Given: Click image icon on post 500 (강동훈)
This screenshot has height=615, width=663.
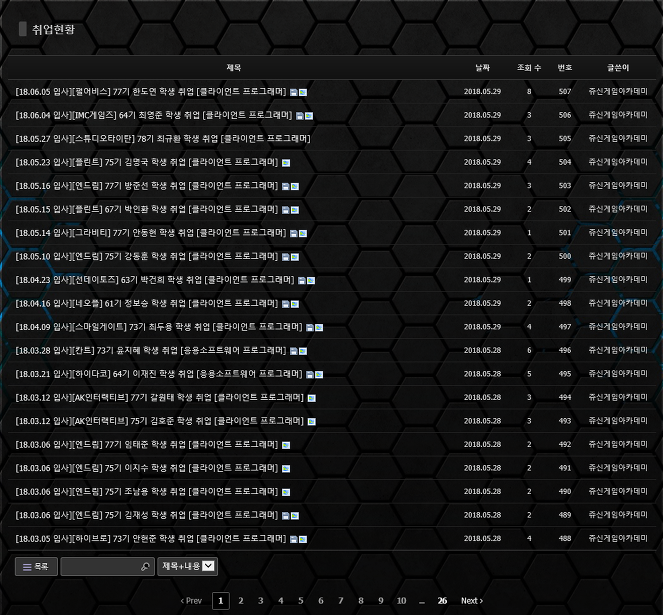Looking at the screenshot, I should point(295,257).
